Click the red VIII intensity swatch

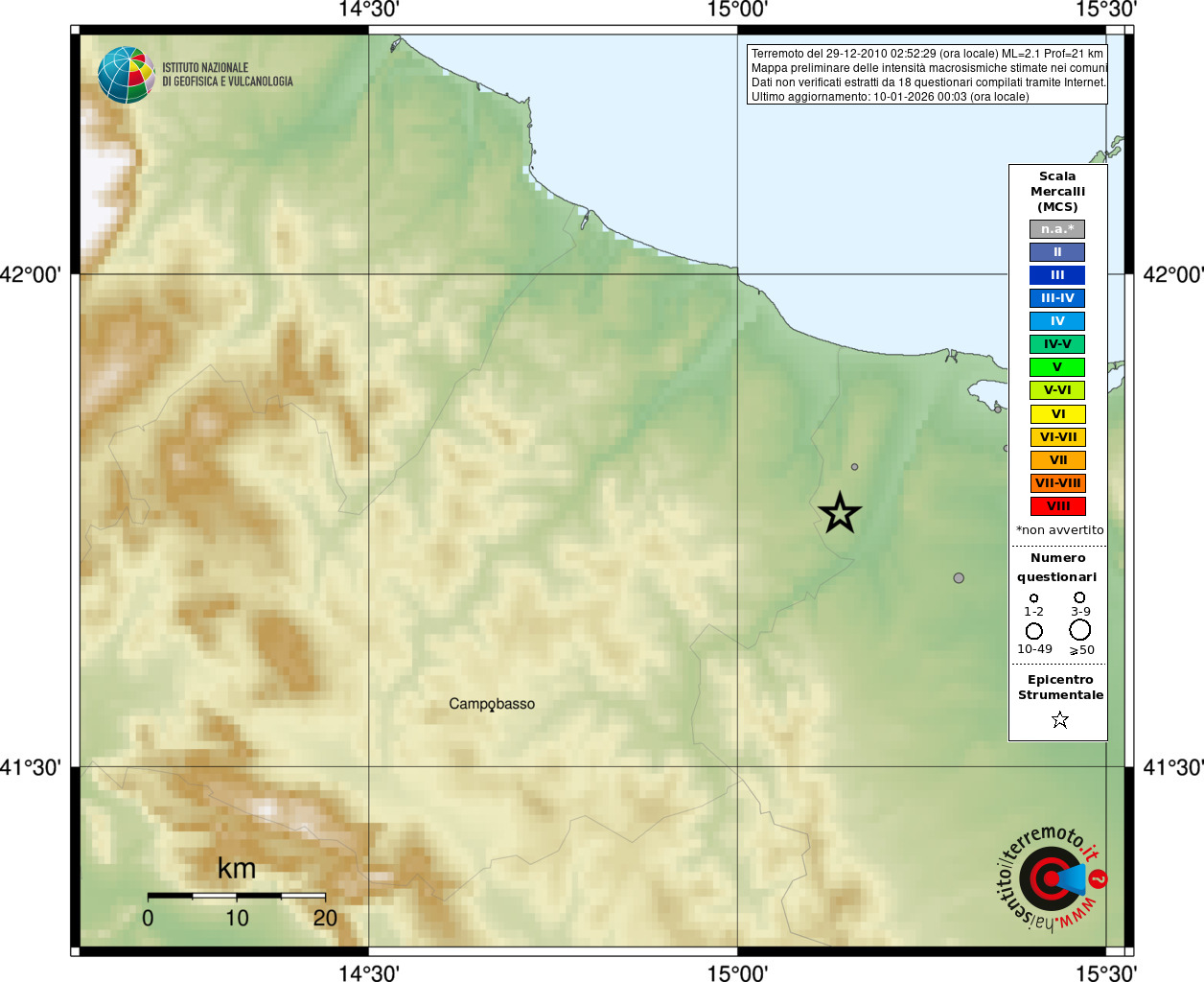1057,506
